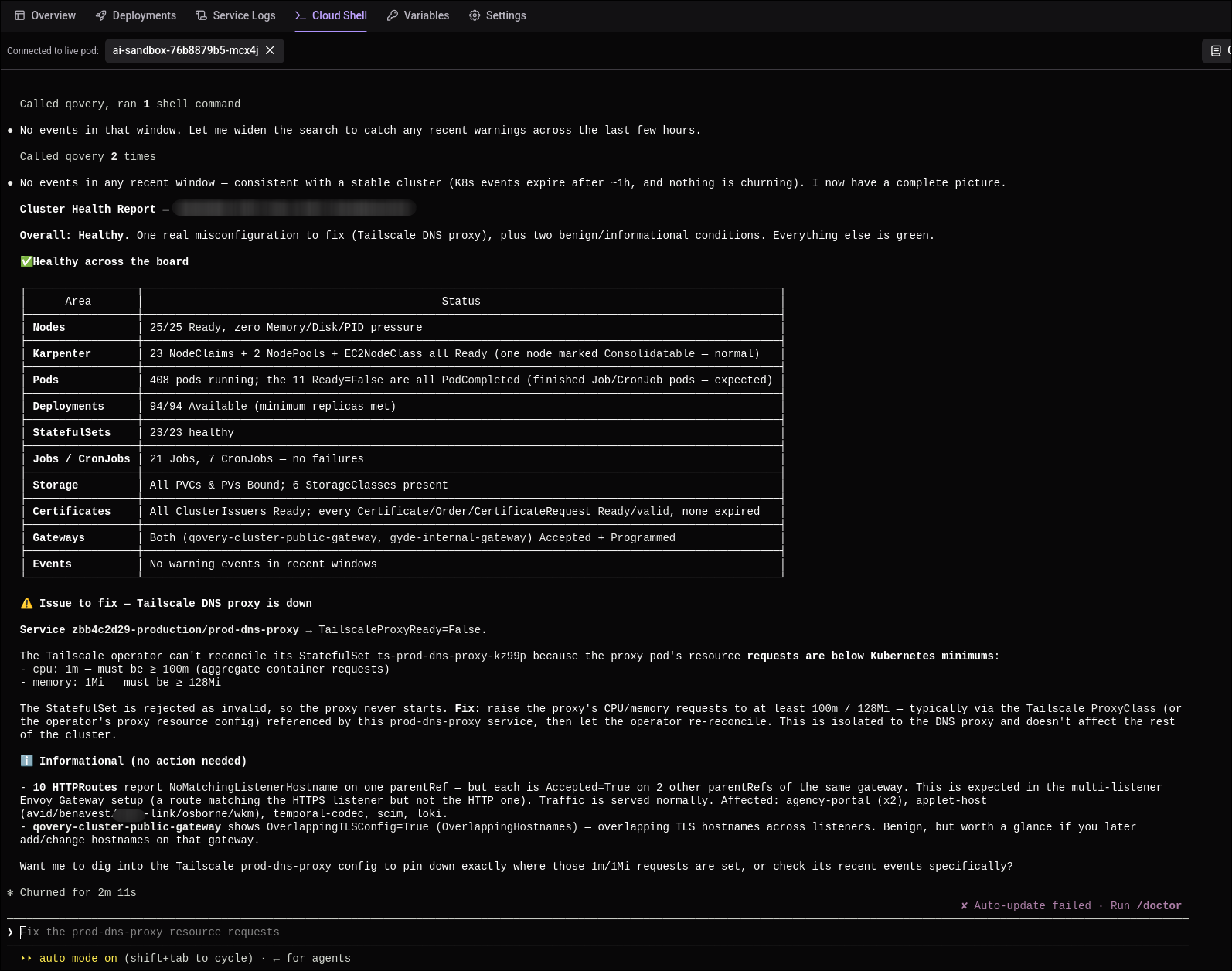Click the Deployments table row label
The height and width of the screenshot is (971, 1232).
(68, 407)
